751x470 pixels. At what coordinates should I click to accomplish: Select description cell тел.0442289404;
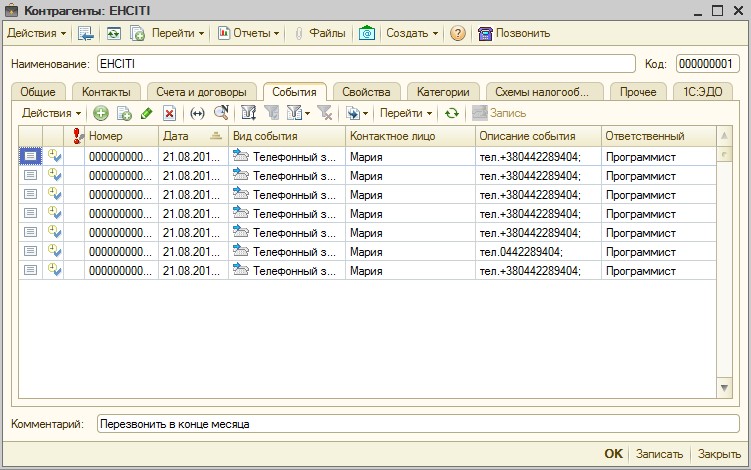tap(538, 252)
